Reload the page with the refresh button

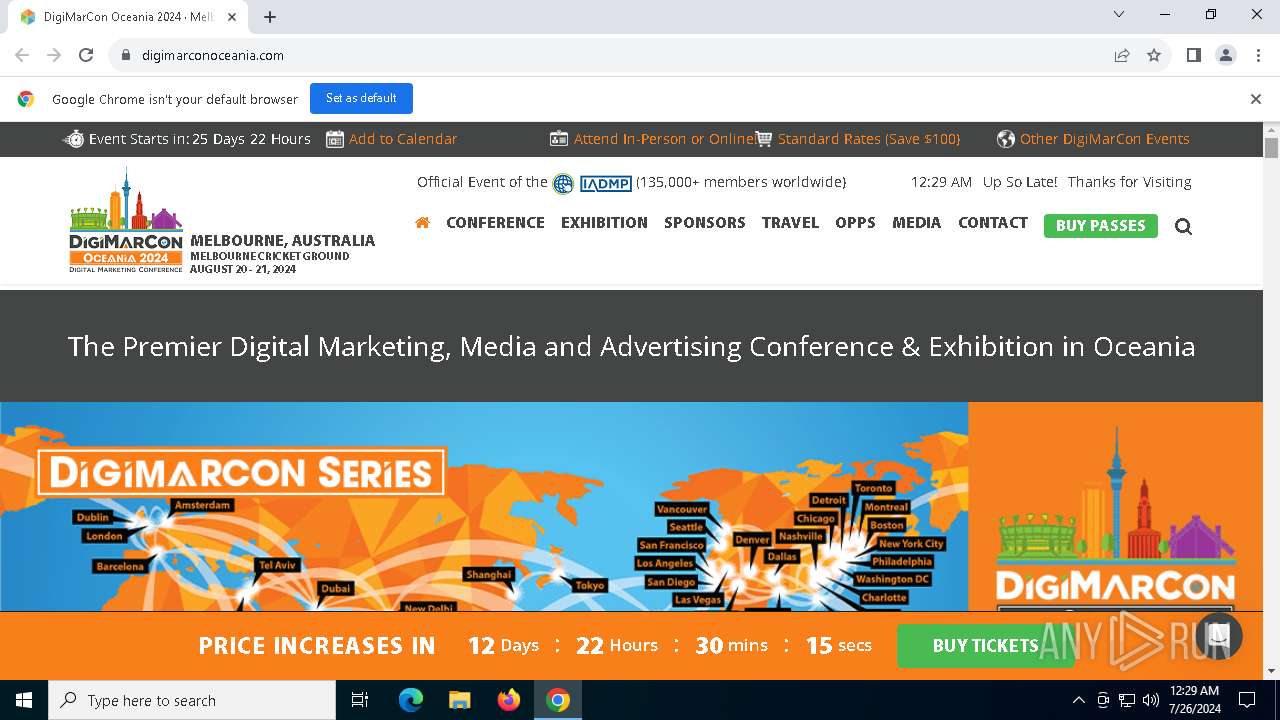(86, 55)
